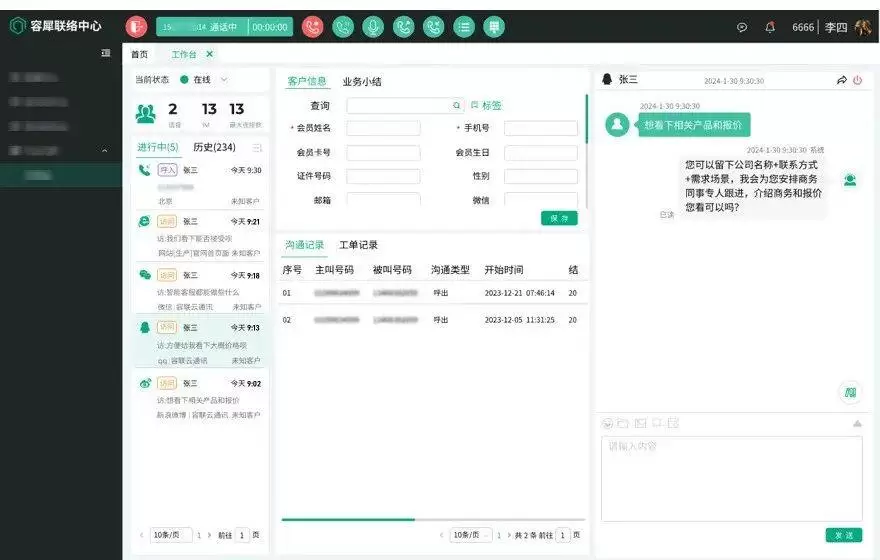Image resolution: width=880 pixels, height=560 pixels.
Task: Open 10条/页 dropdown under the conversation list
Action: 169,535
